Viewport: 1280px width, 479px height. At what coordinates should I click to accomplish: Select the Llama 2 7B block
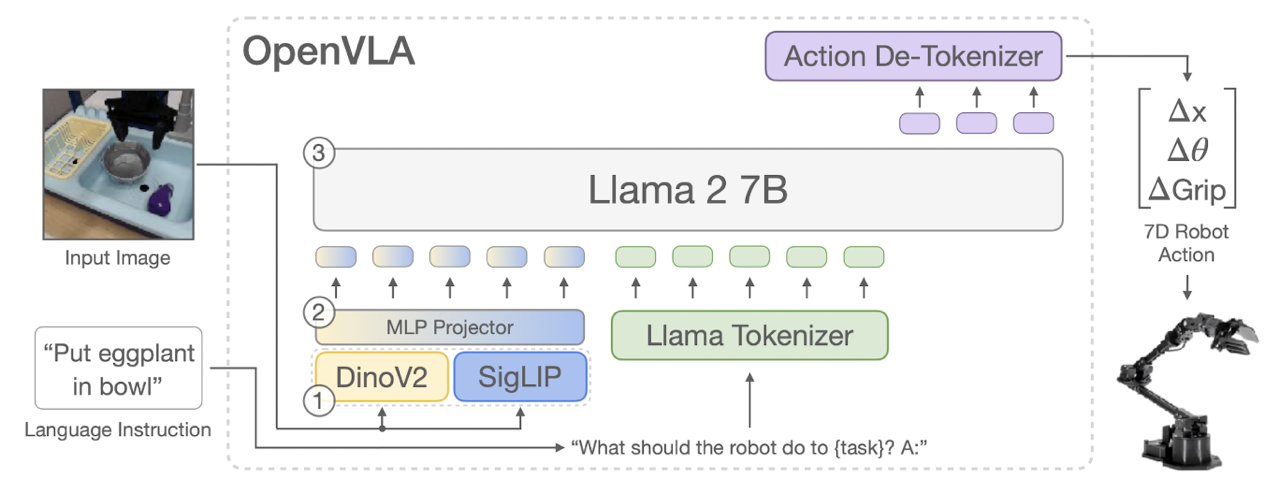click(x=687, y=190)
